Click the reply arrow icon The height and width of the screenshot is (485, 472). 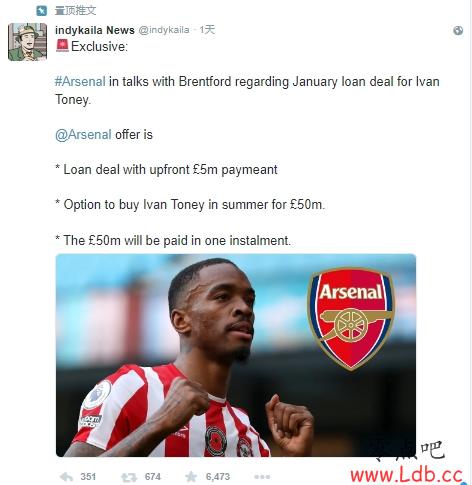click(x=66, y=477)
